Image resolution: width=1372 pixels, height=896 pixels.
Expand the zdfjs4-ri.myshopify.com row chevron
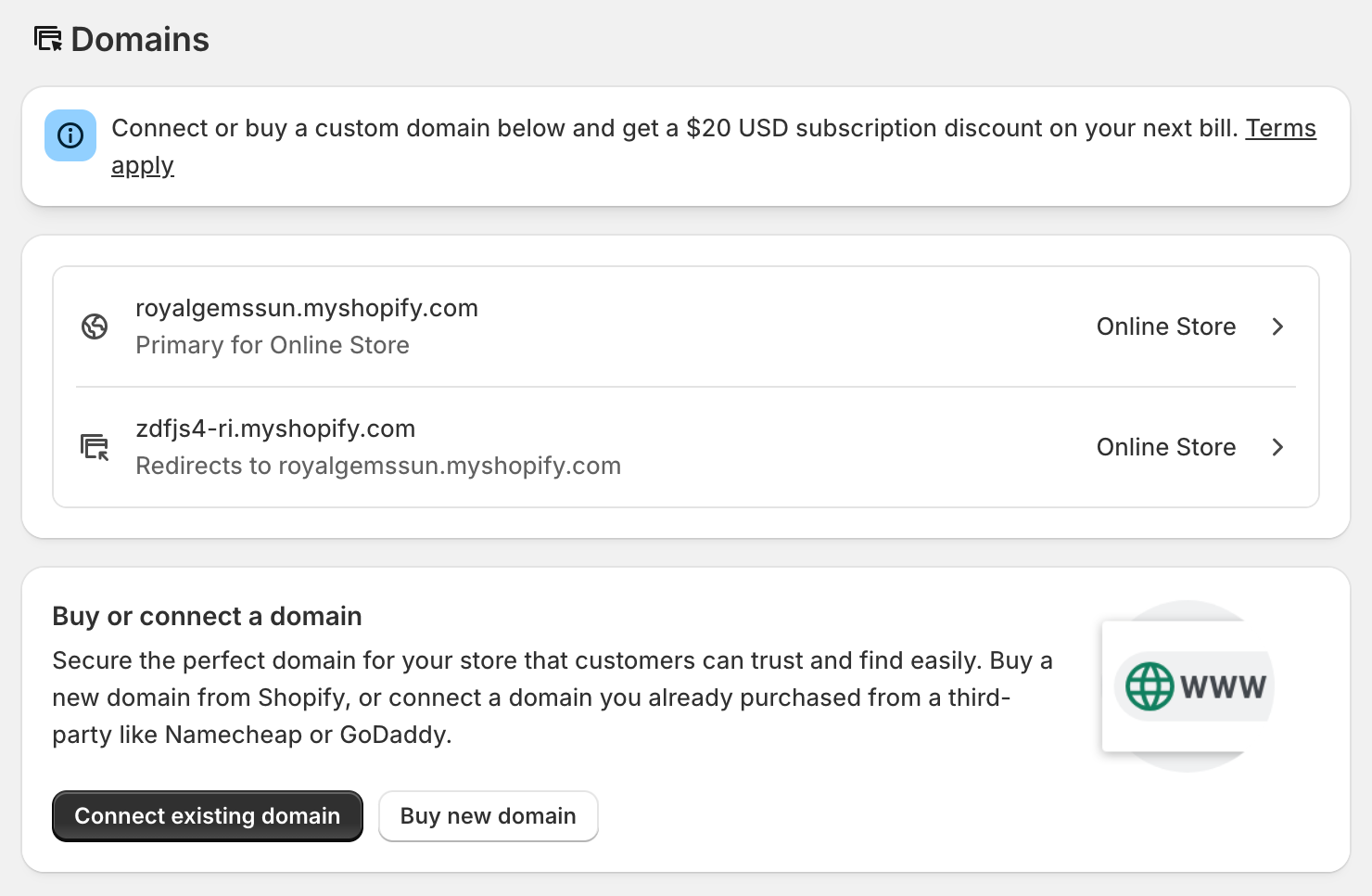point(1277,447)
